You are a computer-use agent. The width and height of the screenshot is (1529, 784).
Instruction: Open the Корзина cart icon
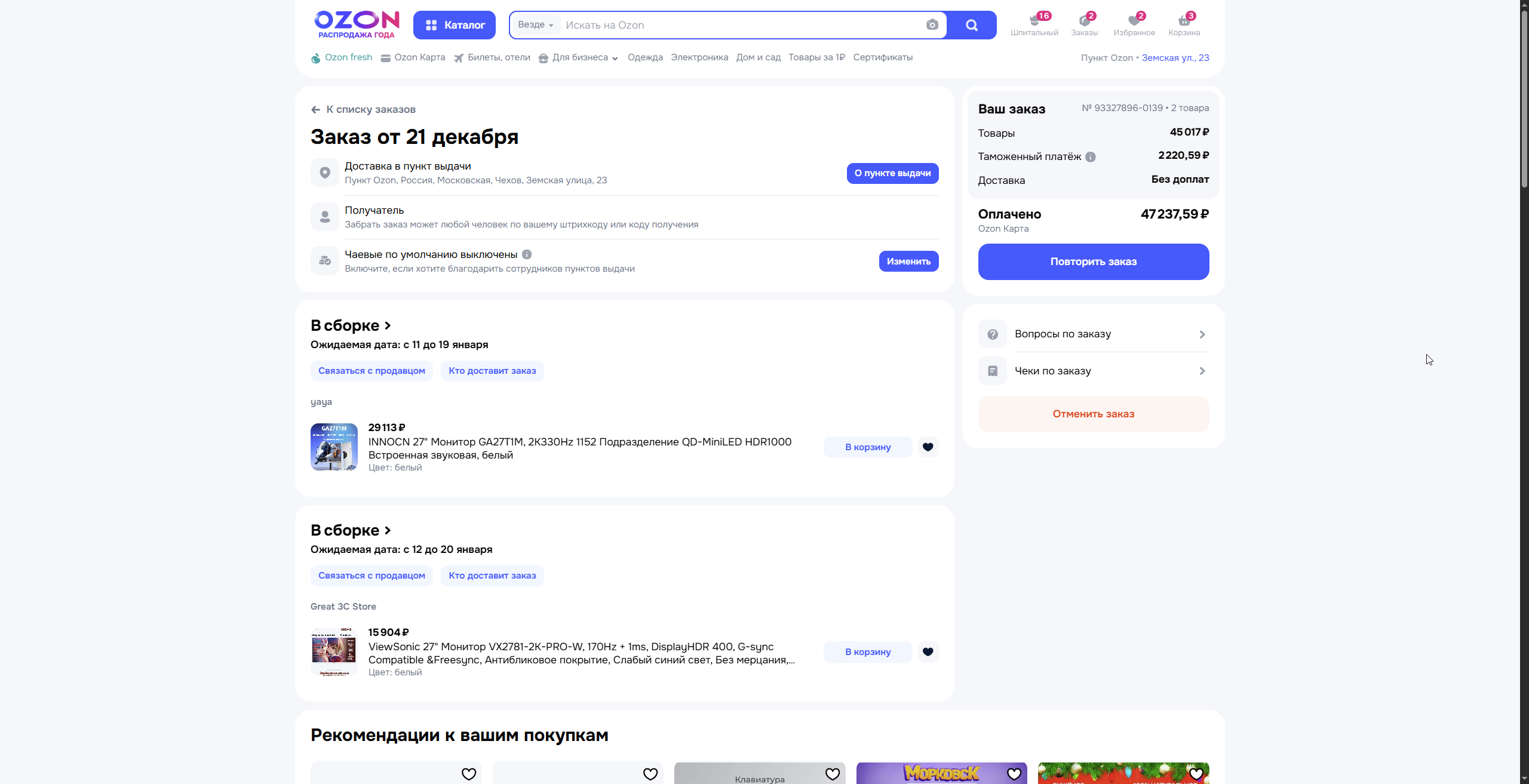point(1184,24)
